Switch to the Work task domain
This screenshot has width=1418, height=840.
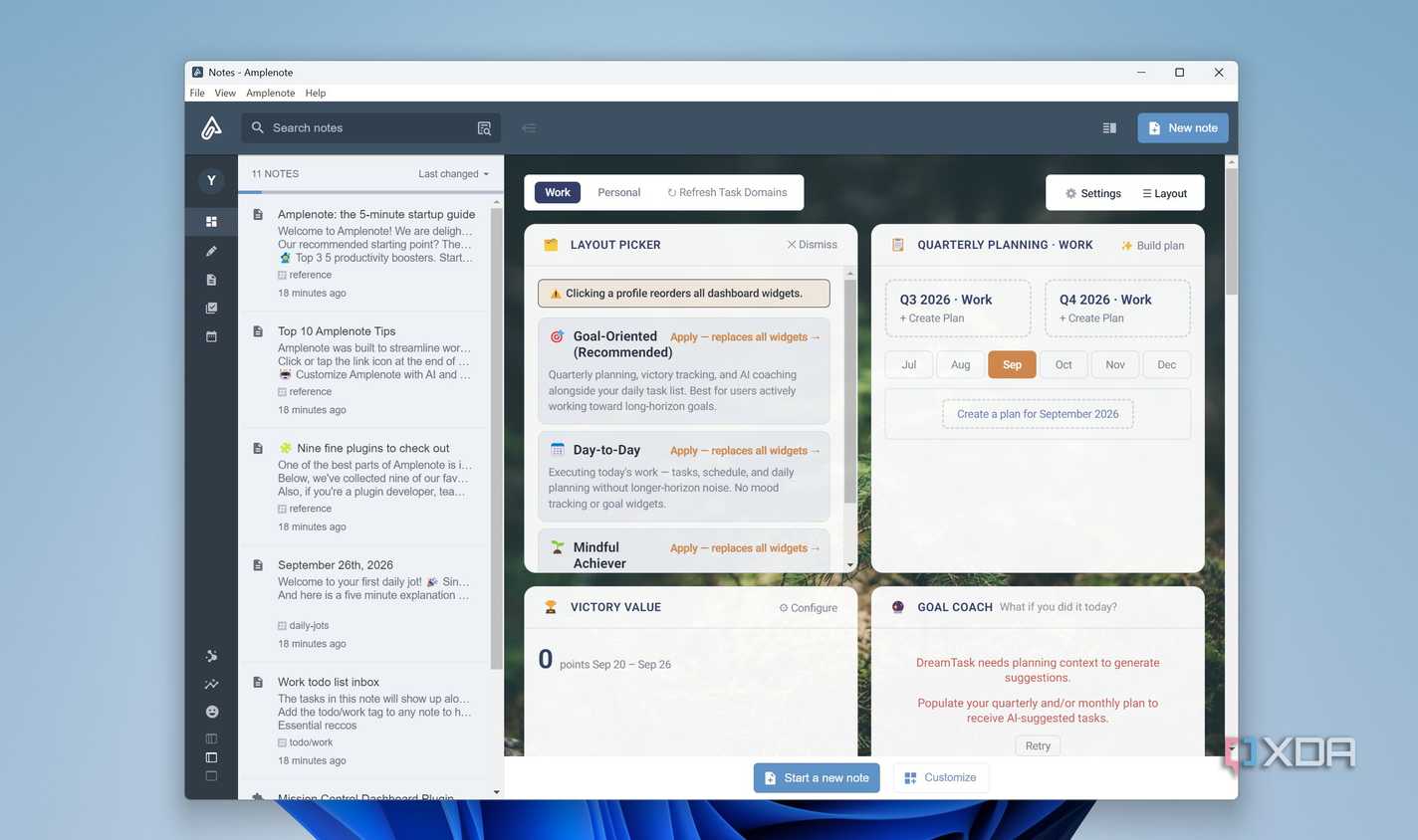pos(558,192)
